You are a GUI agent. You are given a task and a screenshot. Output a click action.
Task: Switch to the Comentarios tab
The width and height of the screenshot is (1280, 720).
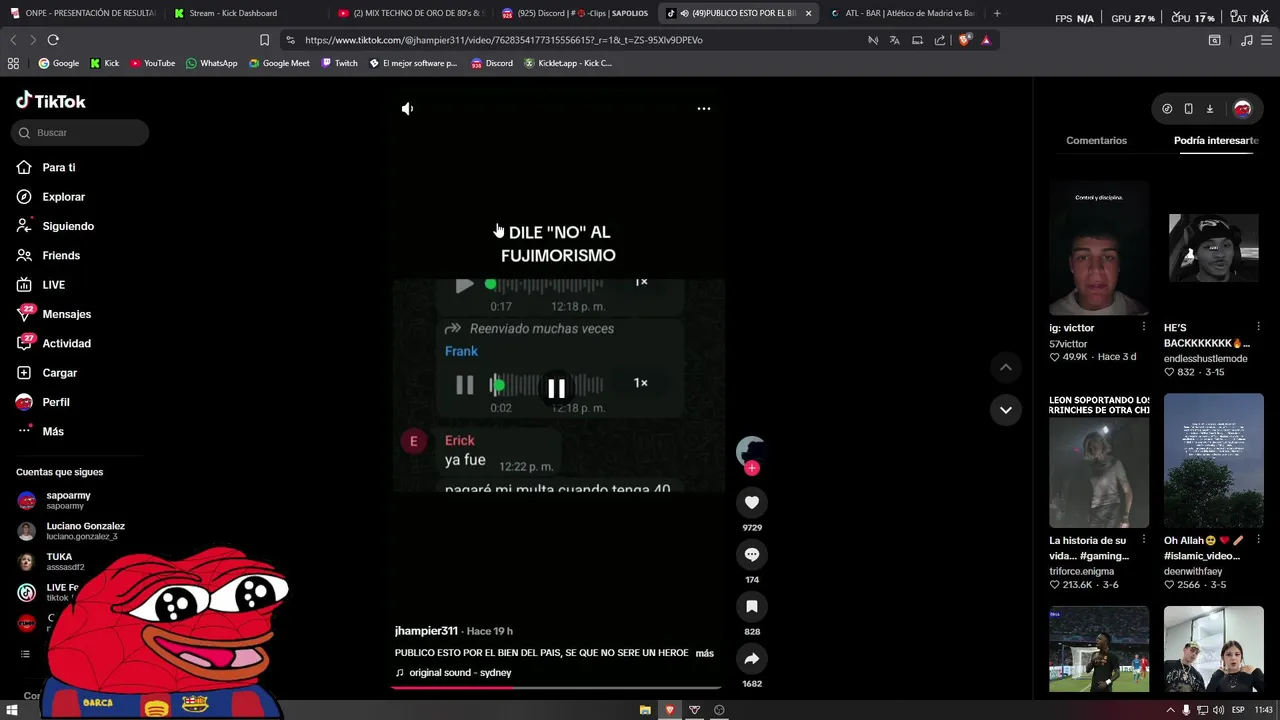[x=1096, y=141]
